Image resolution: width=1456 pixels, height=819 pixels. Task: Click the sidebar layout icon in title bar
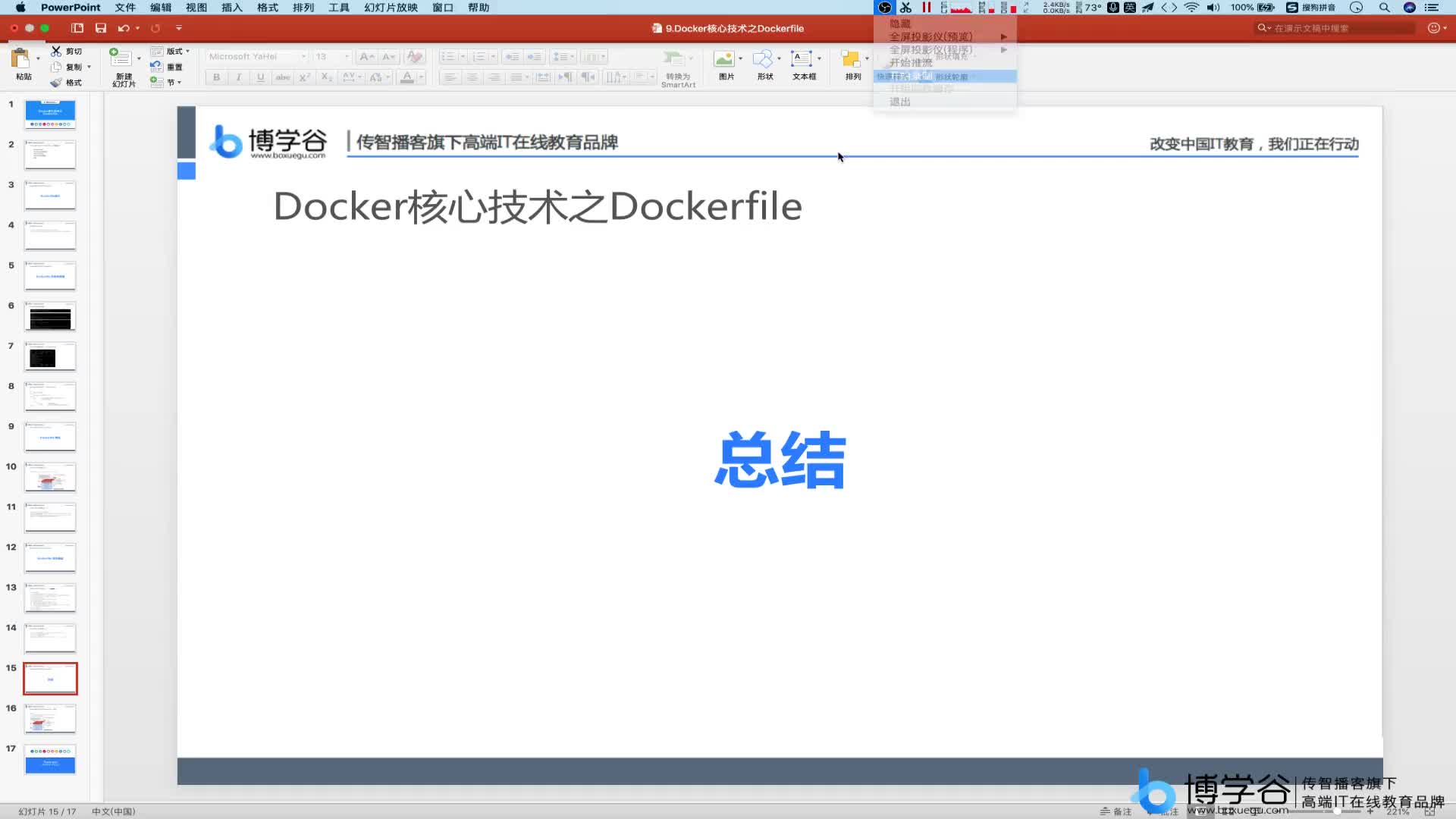coord(77,28)
